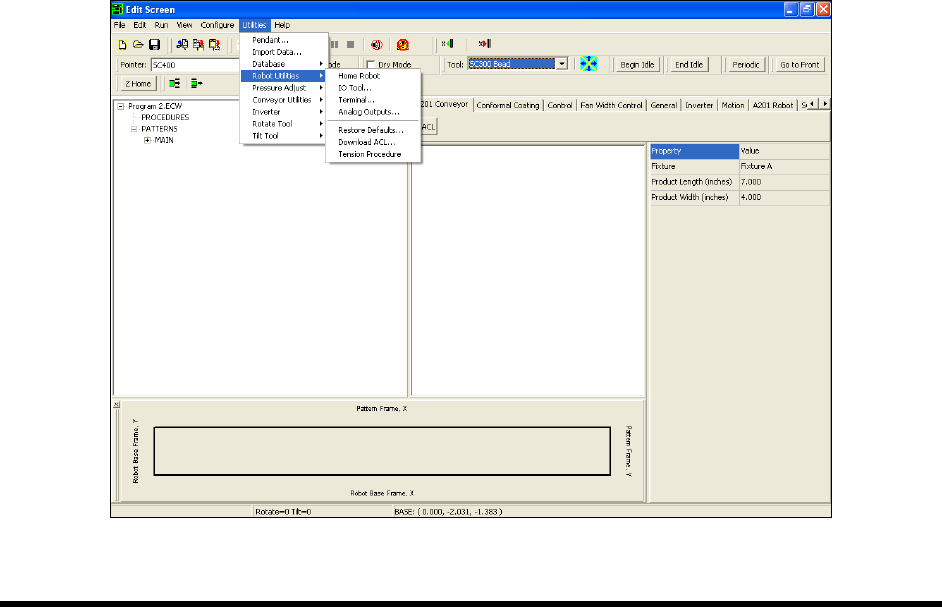The height and width of the screenshot is (607, 942).
Task: Click the green tree icon next to Z Home
Action: [175, 84]
